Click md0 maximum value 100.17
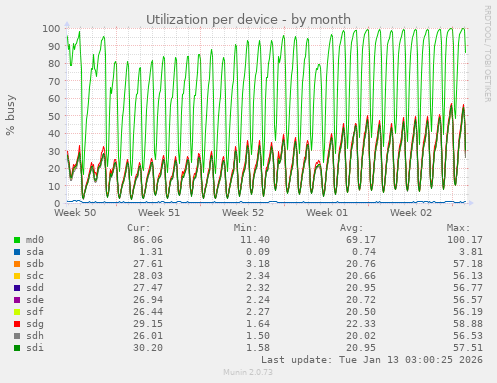 tap(465, 240)
